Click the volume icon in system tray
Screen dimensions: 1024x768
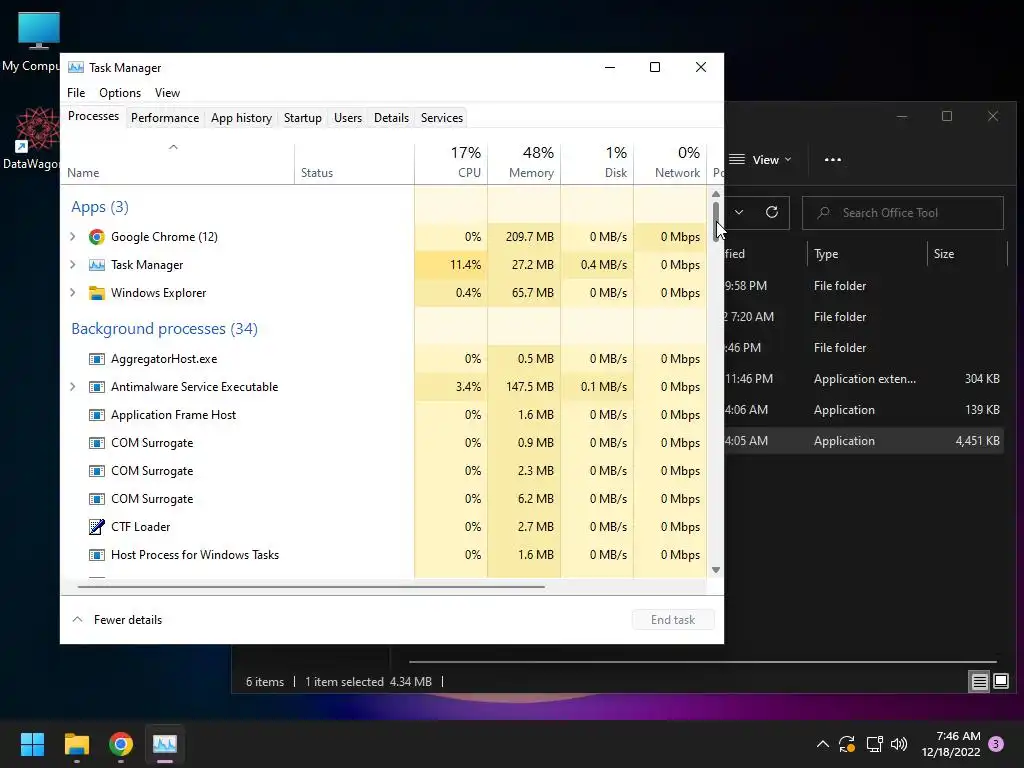tap(899, 744)
